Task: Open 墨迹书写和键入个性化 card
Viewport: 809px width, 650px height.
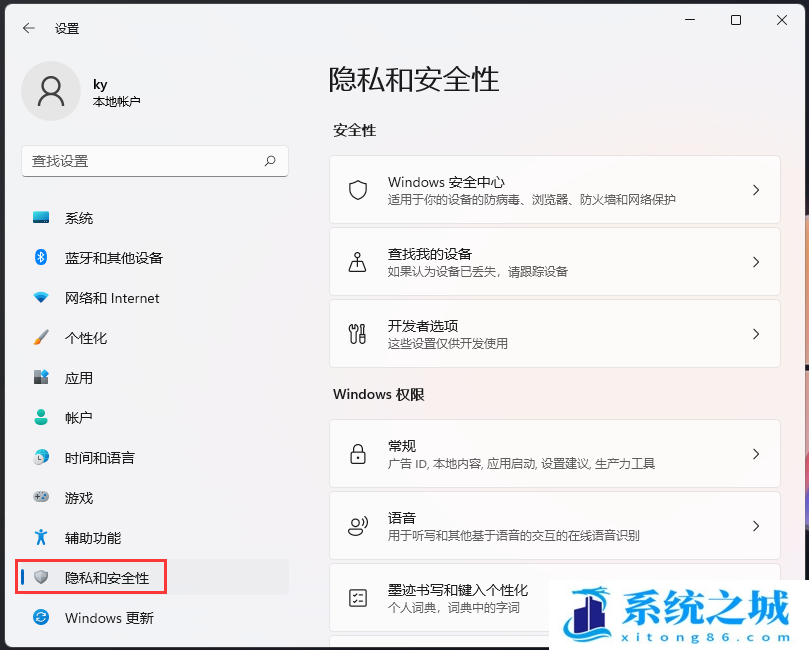Action: [x=555, y=597]
